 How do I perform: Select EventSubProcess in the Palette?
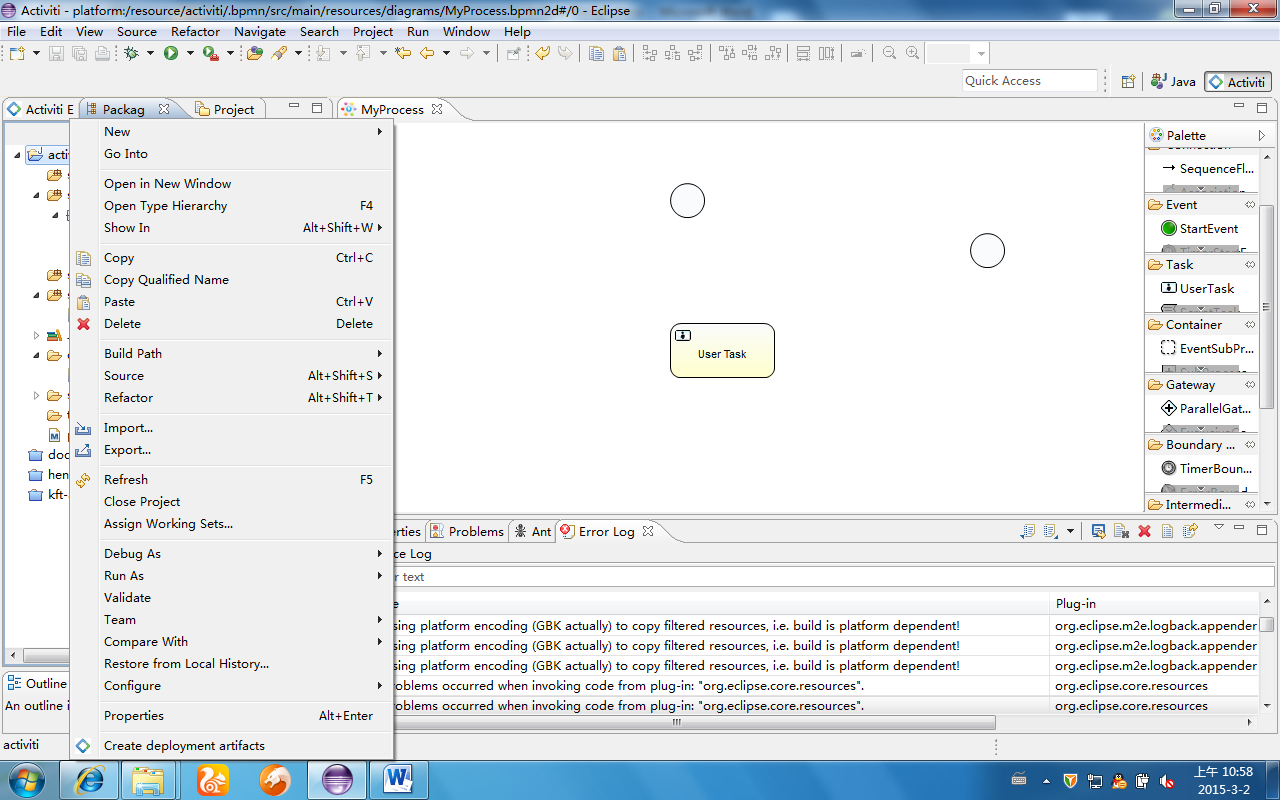click(x=1208, y=349)
